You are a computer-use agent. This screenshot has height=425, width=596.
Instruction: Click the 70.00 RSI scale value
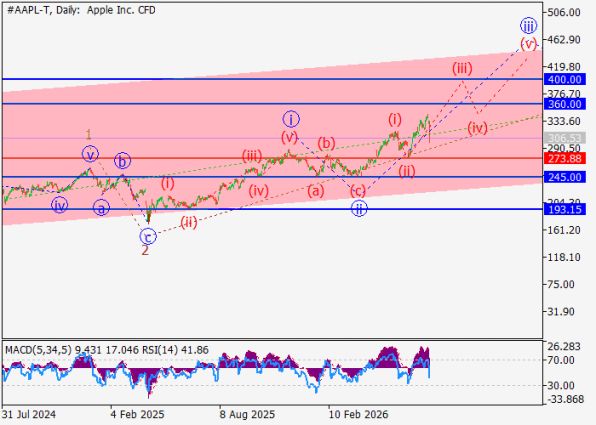click(x=561, y=360)
